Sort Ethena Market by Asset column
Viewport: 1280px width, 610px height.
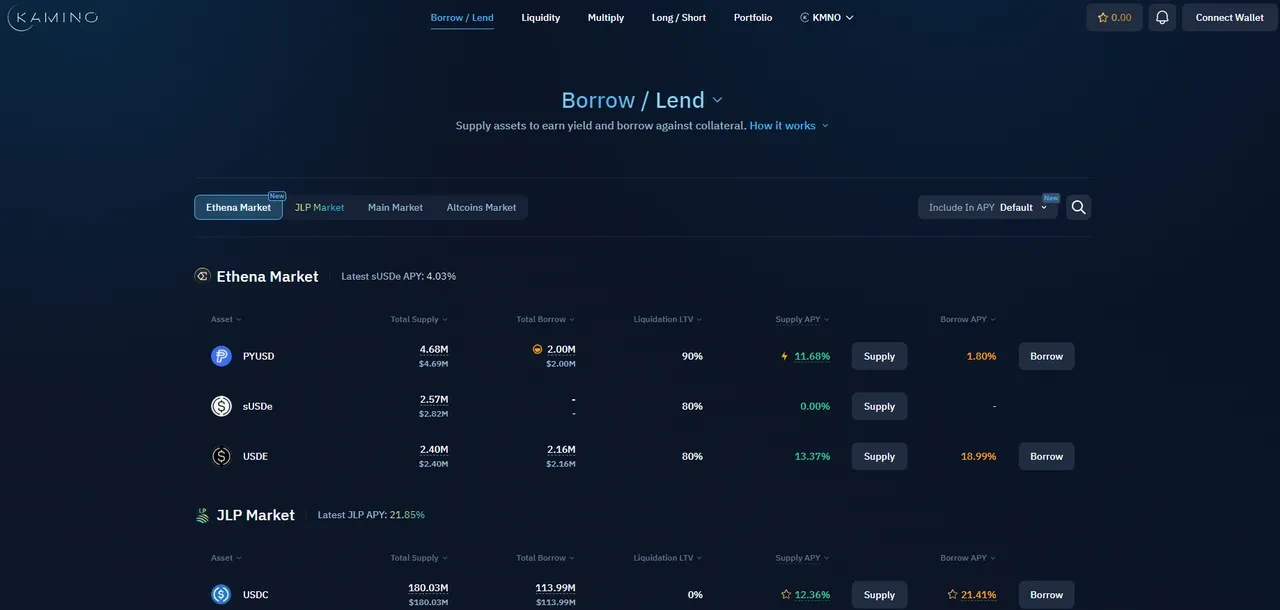226,319
